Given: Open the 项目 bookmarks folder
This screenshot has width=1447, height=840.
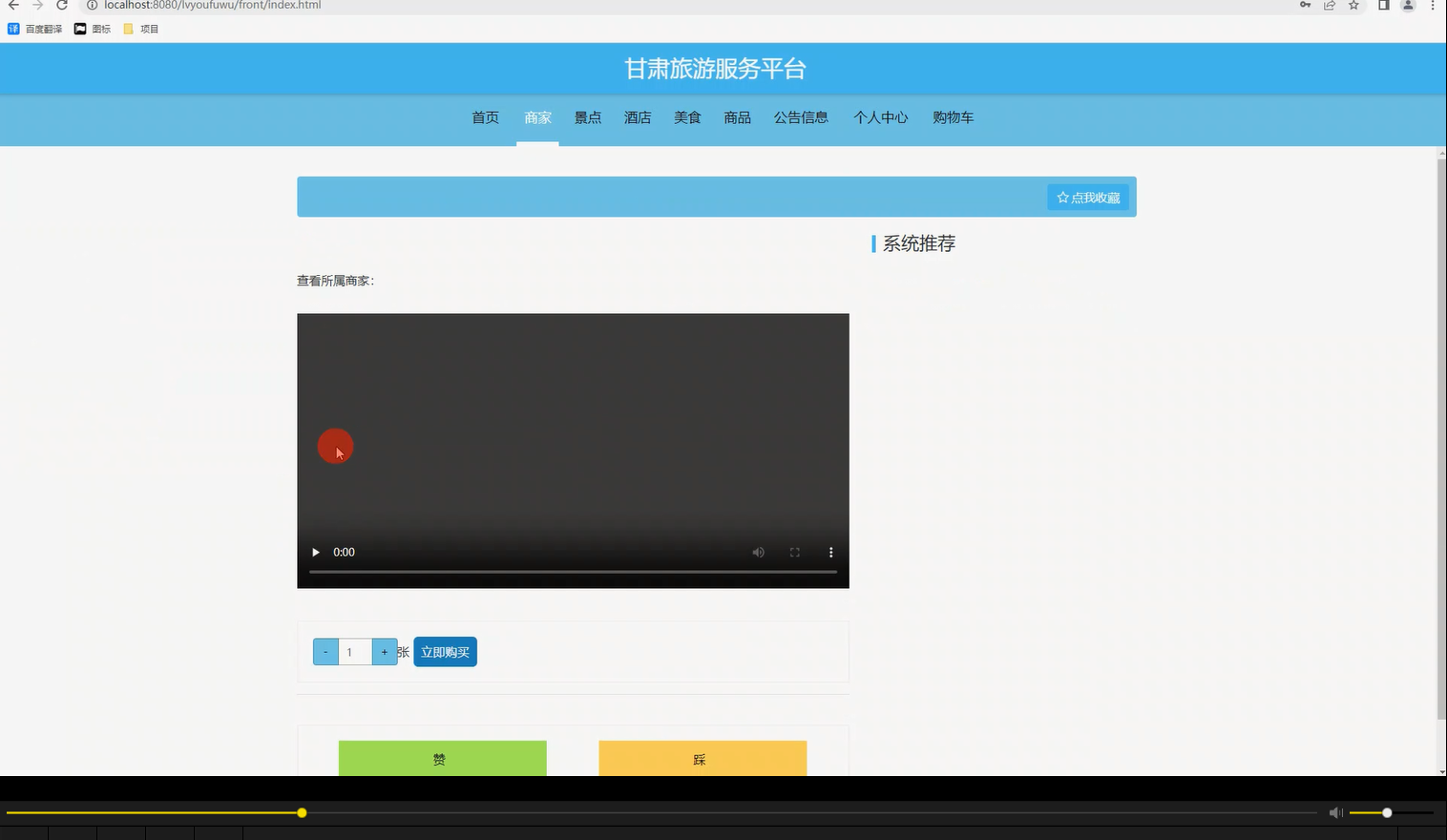Looking at the screenshot, I should point(141,29).
